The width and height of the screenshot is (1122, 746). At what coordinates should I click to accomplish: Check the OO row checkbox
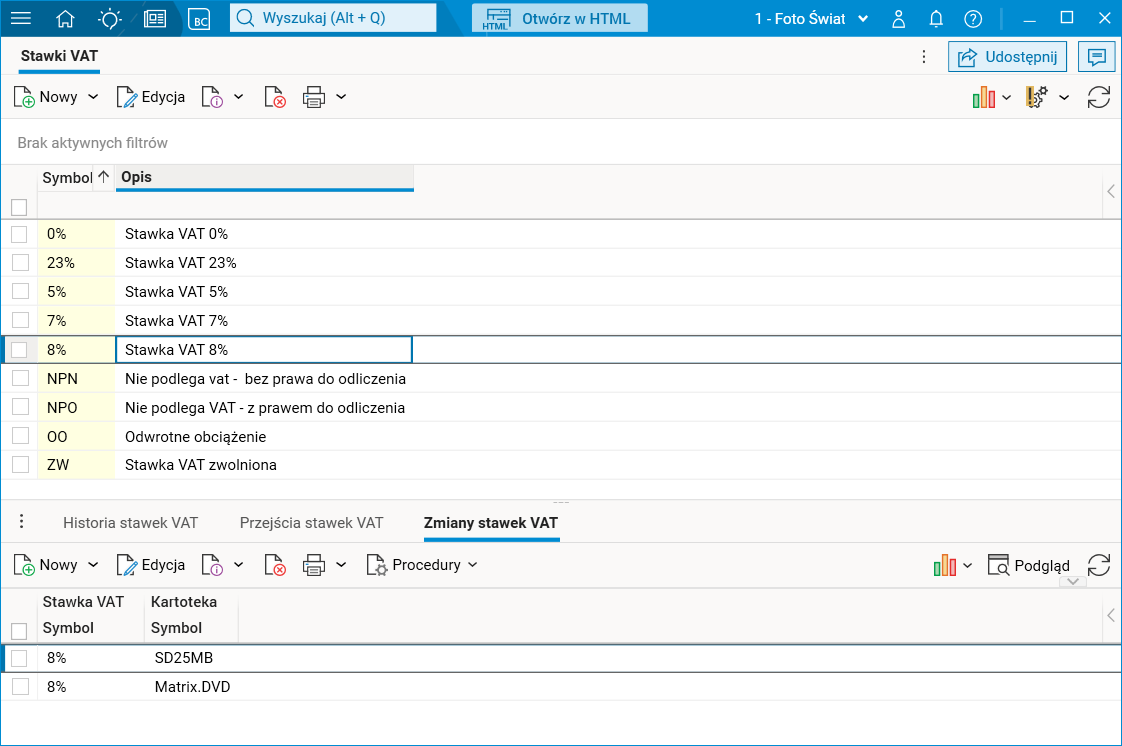pos(20,436)
